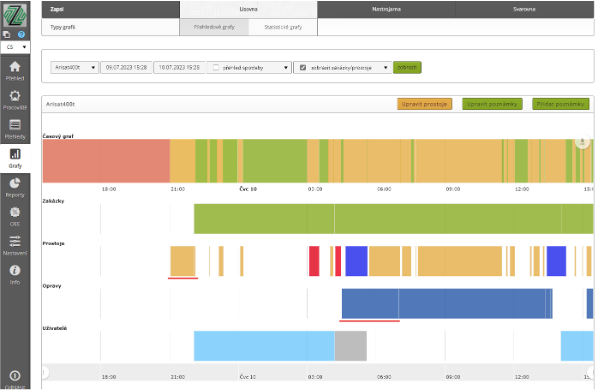Image resolution: width=606 pixels, height=390 pixels.
Task: Click the download icon on Časový graf chart
Action: click(x=582, y=142)
